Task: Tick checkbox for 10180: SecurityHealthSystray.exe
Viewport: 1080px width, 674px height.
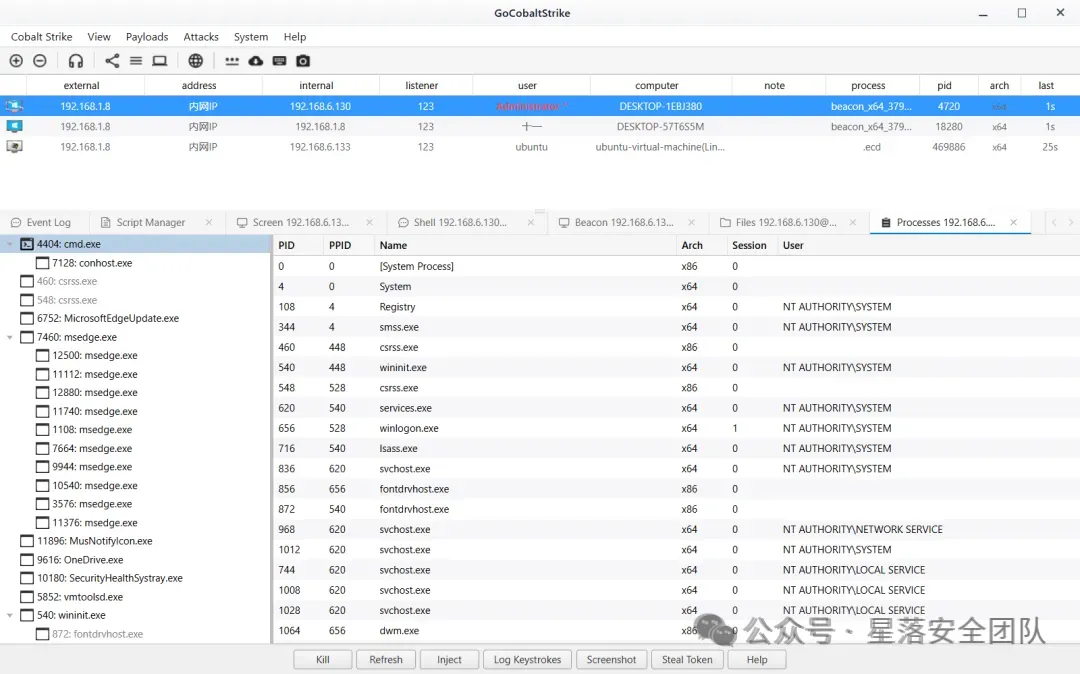Action: 27,578
